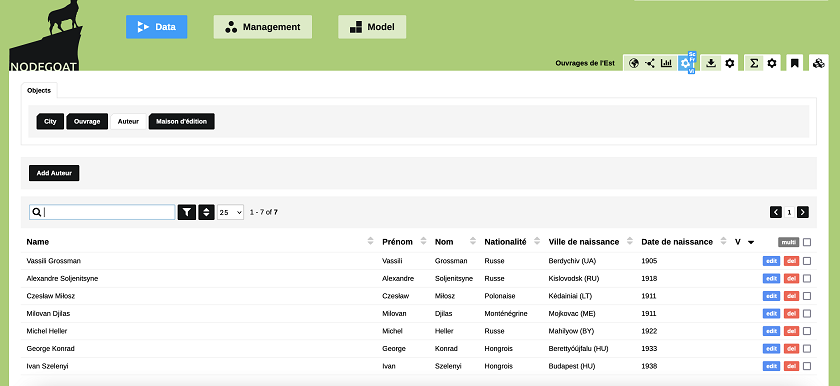Click the cubes project icon
The image size is (840, 386).
coord(818,63)
